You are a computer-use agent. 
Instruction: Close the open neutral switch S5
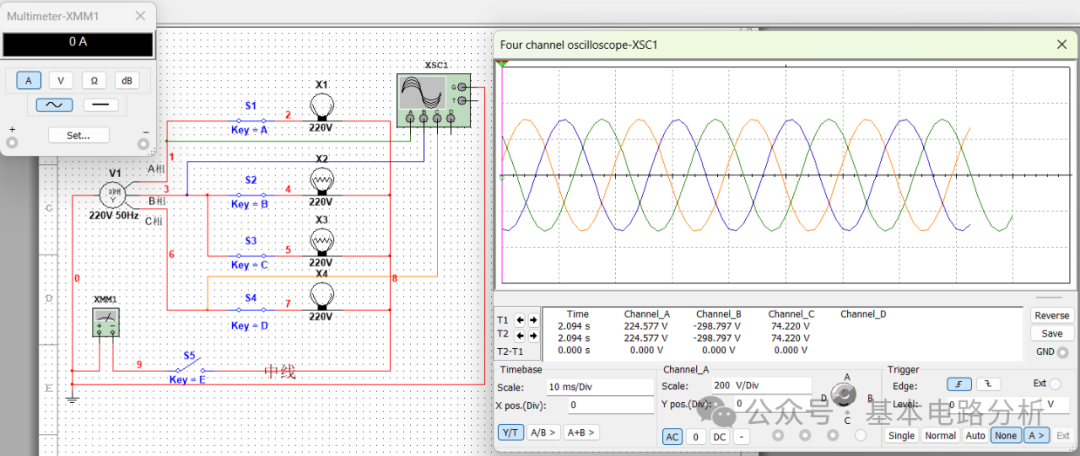click(x=189, y=366)
